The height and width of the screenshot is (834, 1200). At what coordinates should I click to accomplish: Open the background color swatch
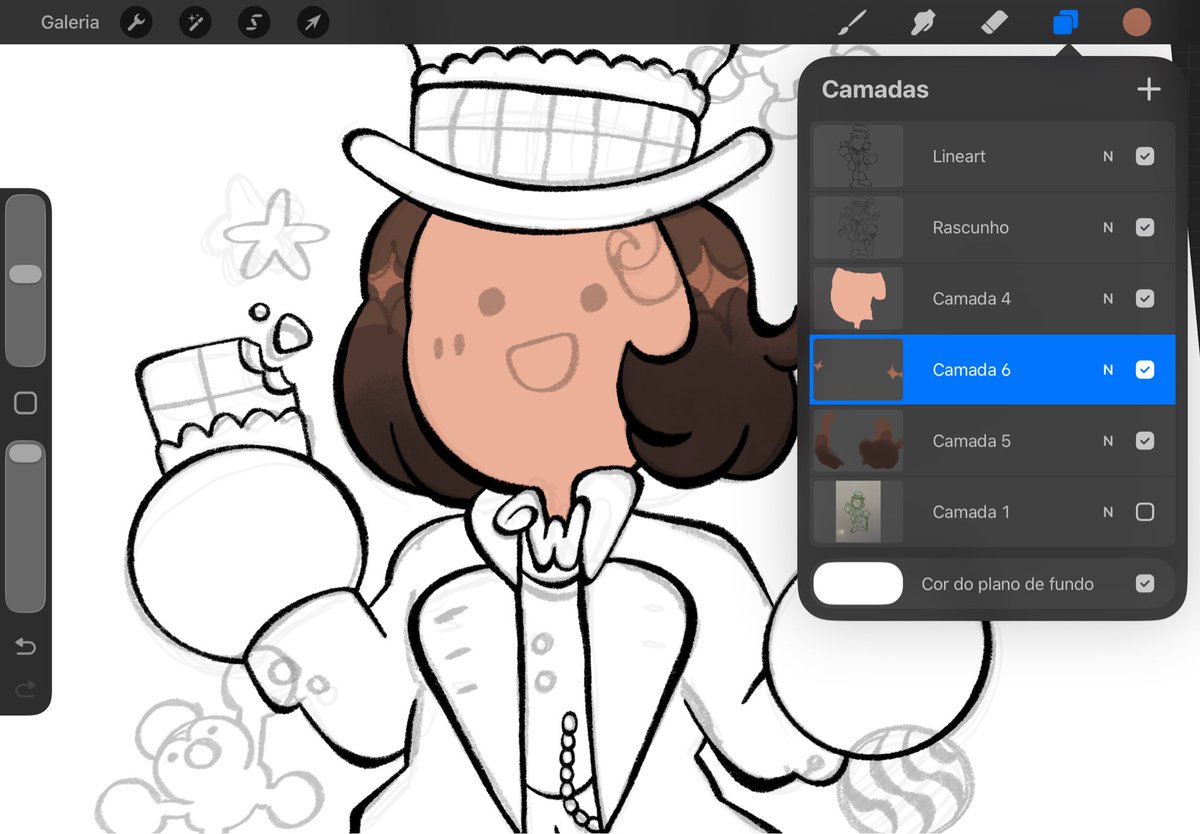pyautogui.click(x=858, y=583)
